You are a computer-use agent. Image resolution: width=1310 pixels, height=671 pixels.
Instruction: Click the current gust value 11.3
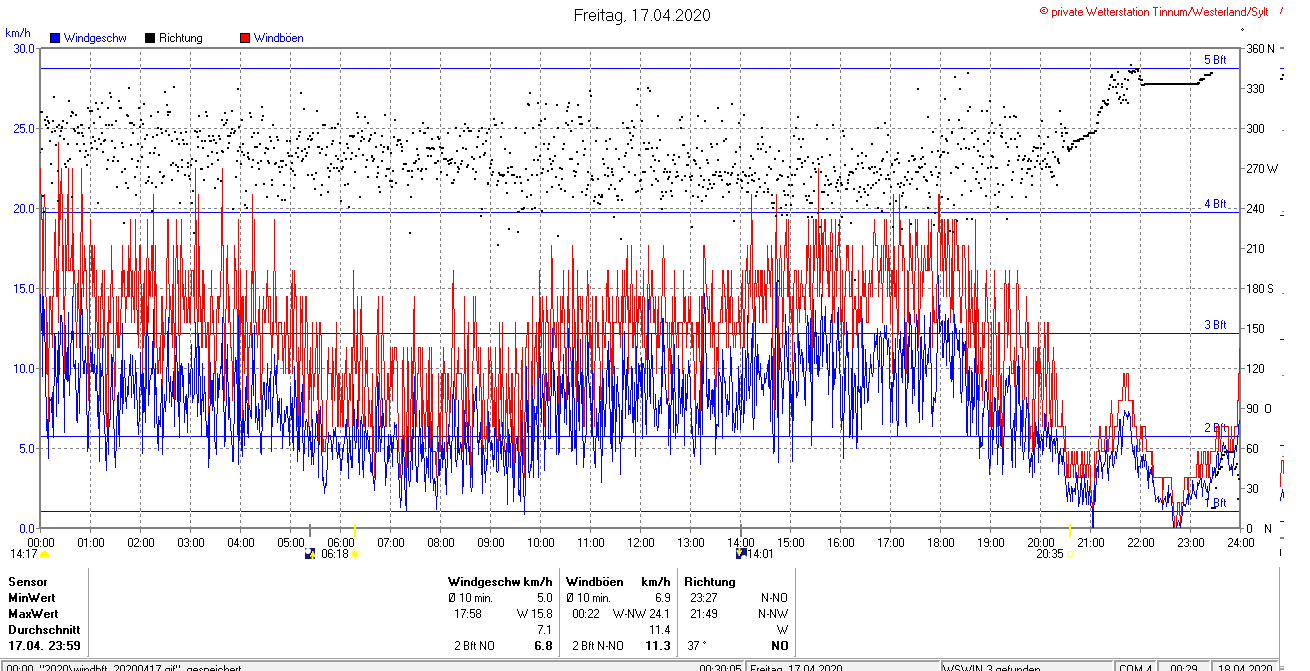click(659, 646)
